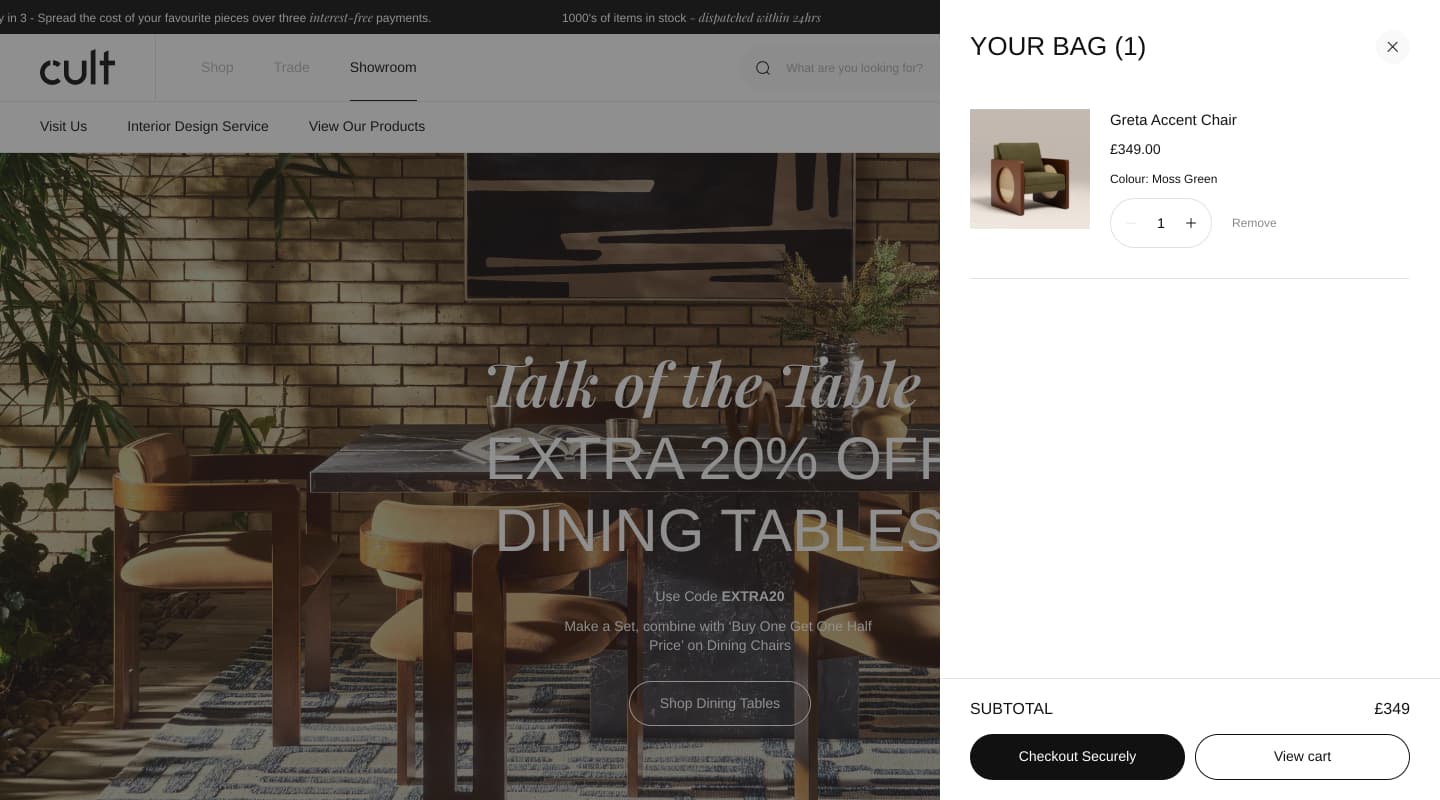Open the cult logo homepage
This screenshot has height=800, width=1440.
pos(77,68)
